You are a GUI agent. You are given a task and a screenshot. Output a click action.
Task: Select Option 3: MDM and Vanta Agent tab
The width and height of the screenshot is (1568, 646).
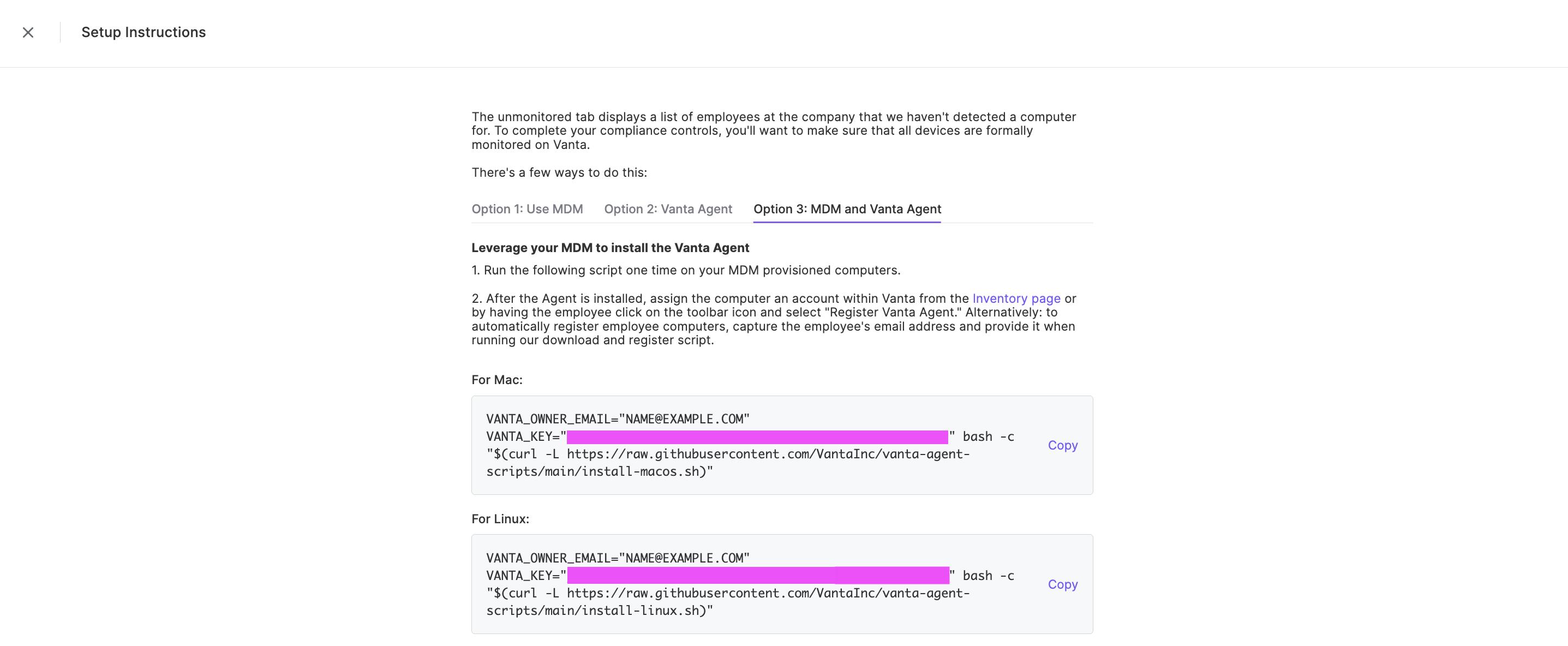tap(847, 209)
